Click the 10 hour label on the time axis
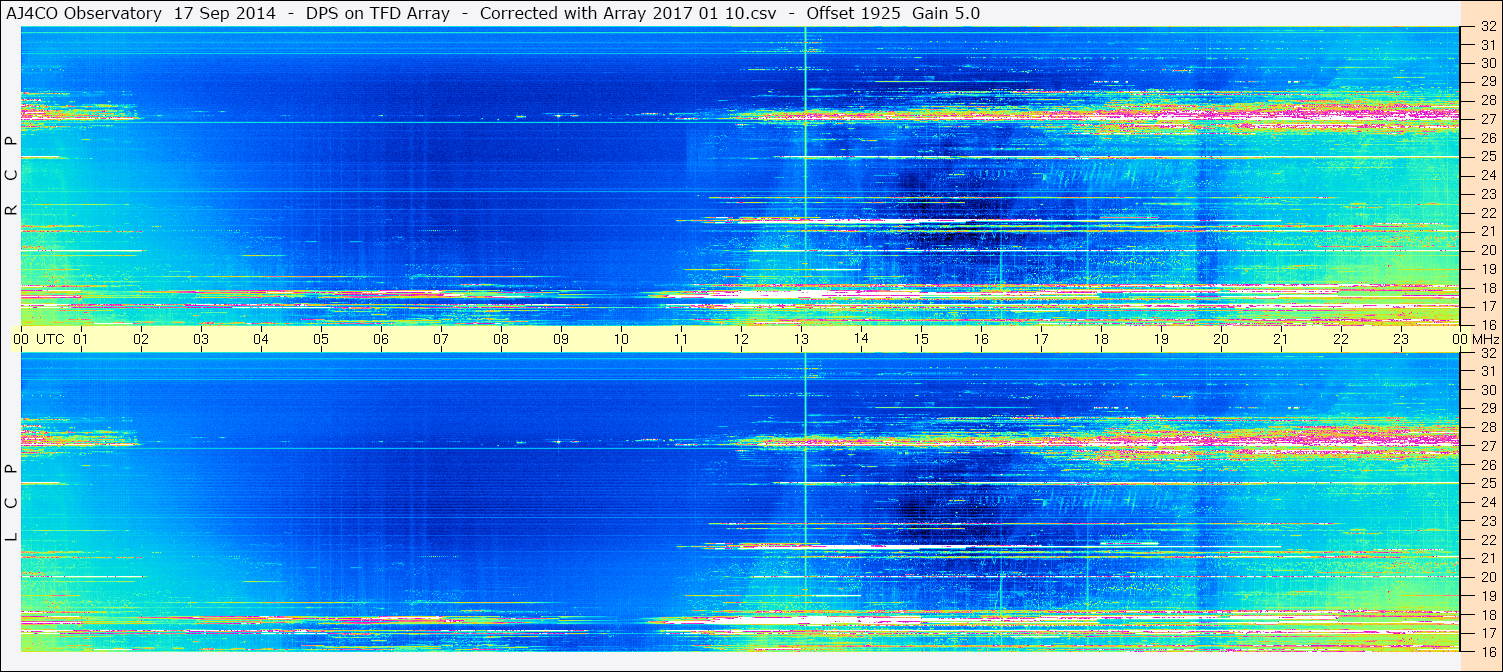 pyautogui.click(x=621, y=339)
